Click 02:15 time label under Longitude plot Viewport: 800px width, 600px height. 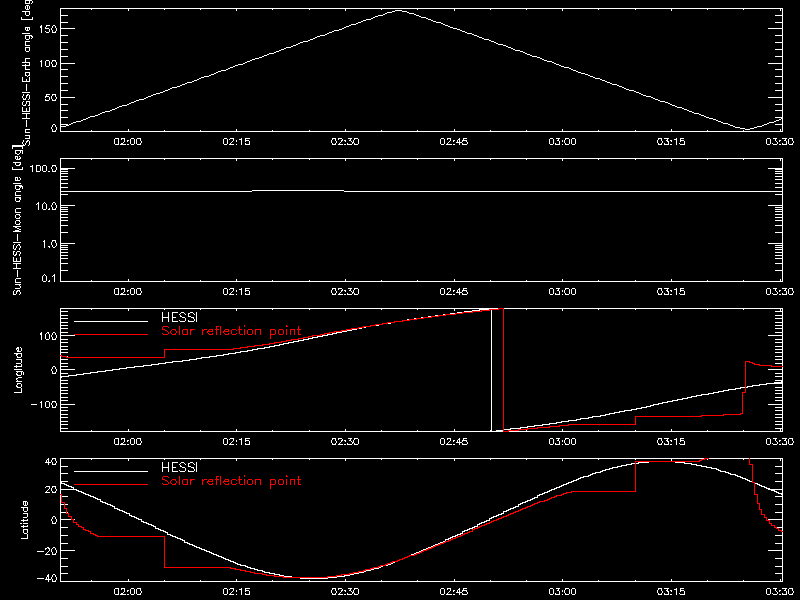[x=236, y=442]
